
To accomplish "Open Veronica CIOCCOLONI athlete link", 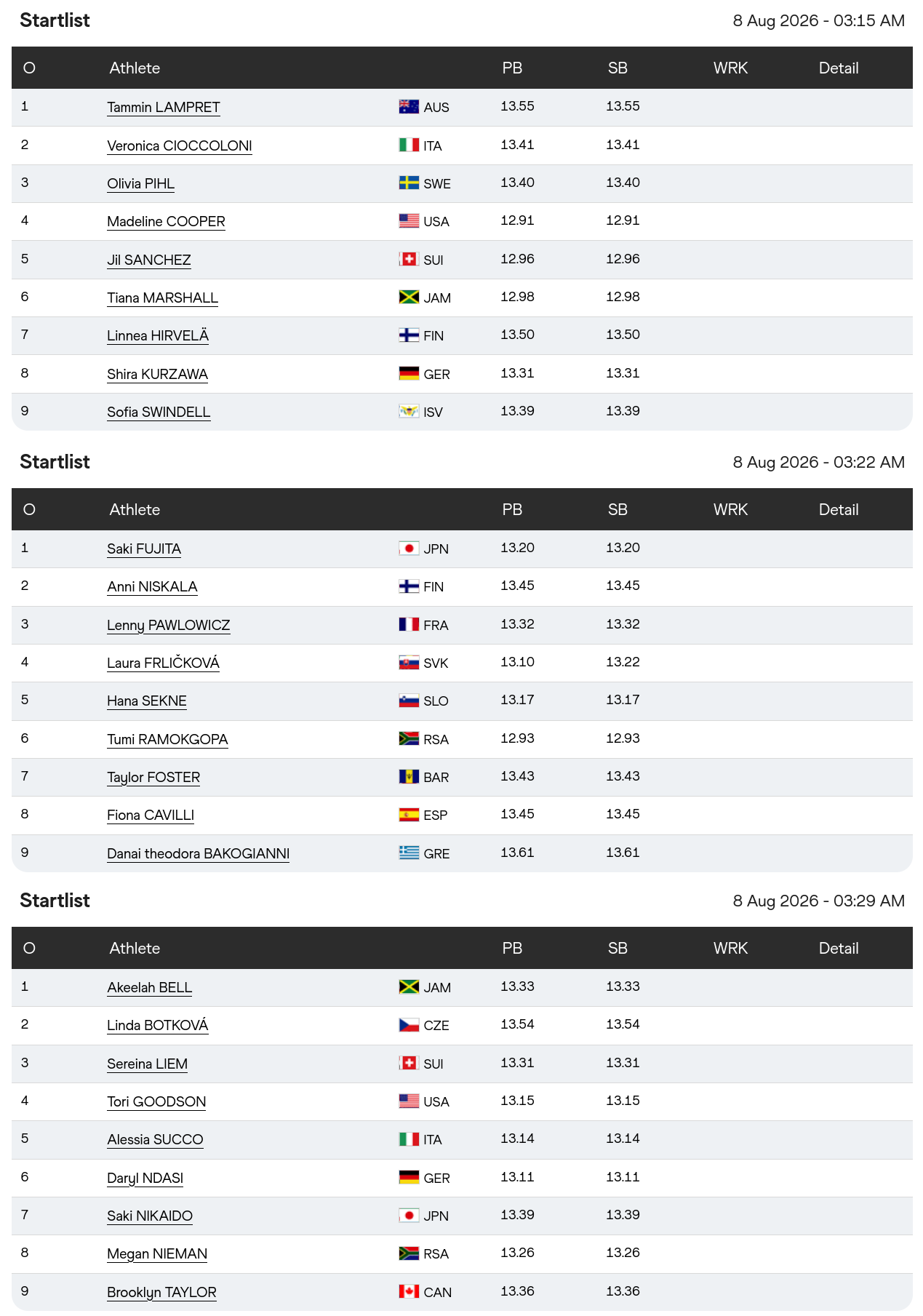I will coord(180,145).
